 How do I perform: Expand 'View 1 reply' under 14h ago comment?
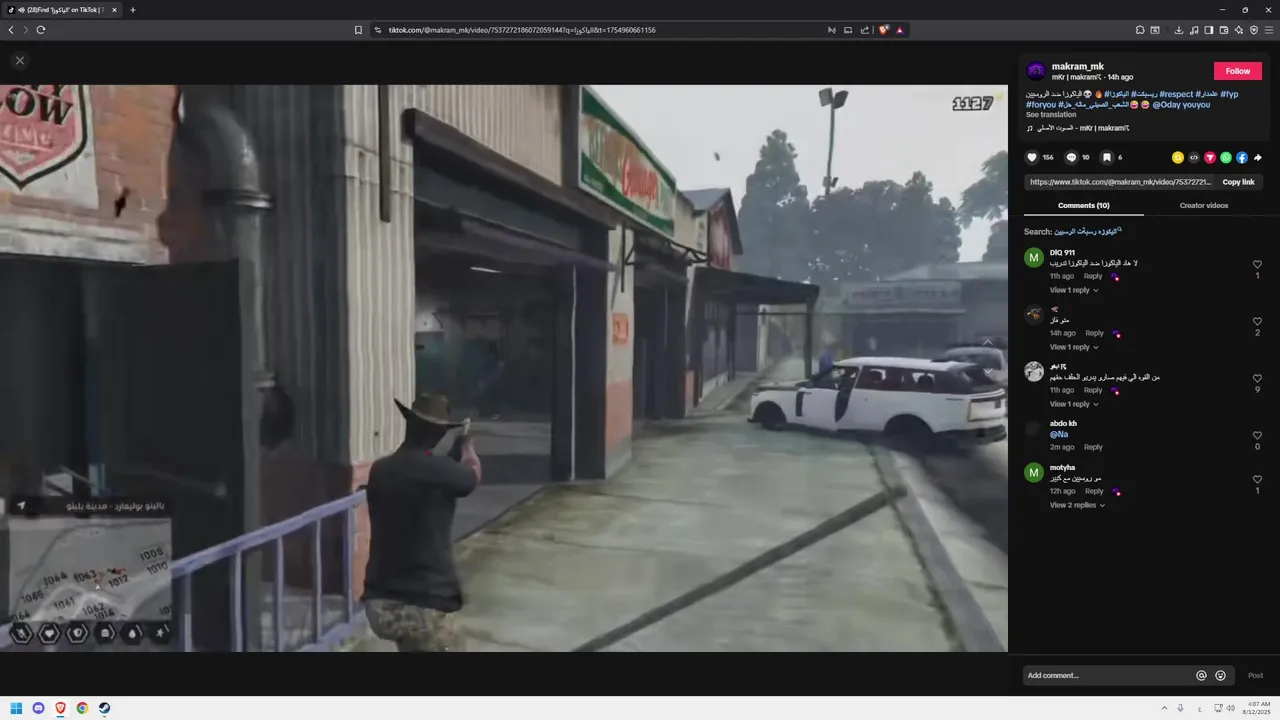[x=1074, y=347]
